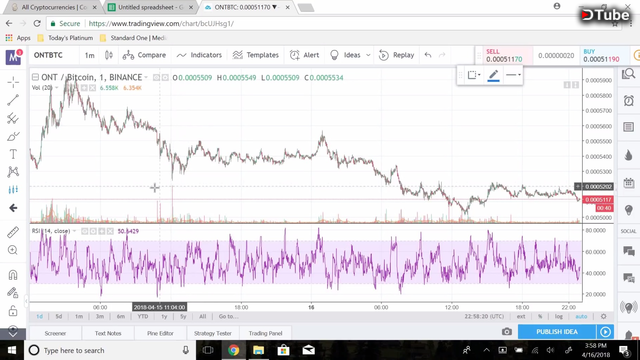Start bar Replay mode
Screen dimensions: 640x360
[x=397, y=55]
